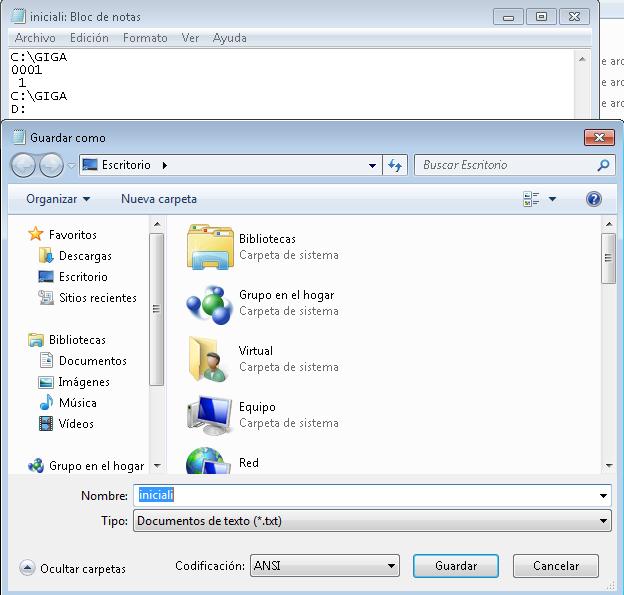Select the Virtual user folder icon

209,359
